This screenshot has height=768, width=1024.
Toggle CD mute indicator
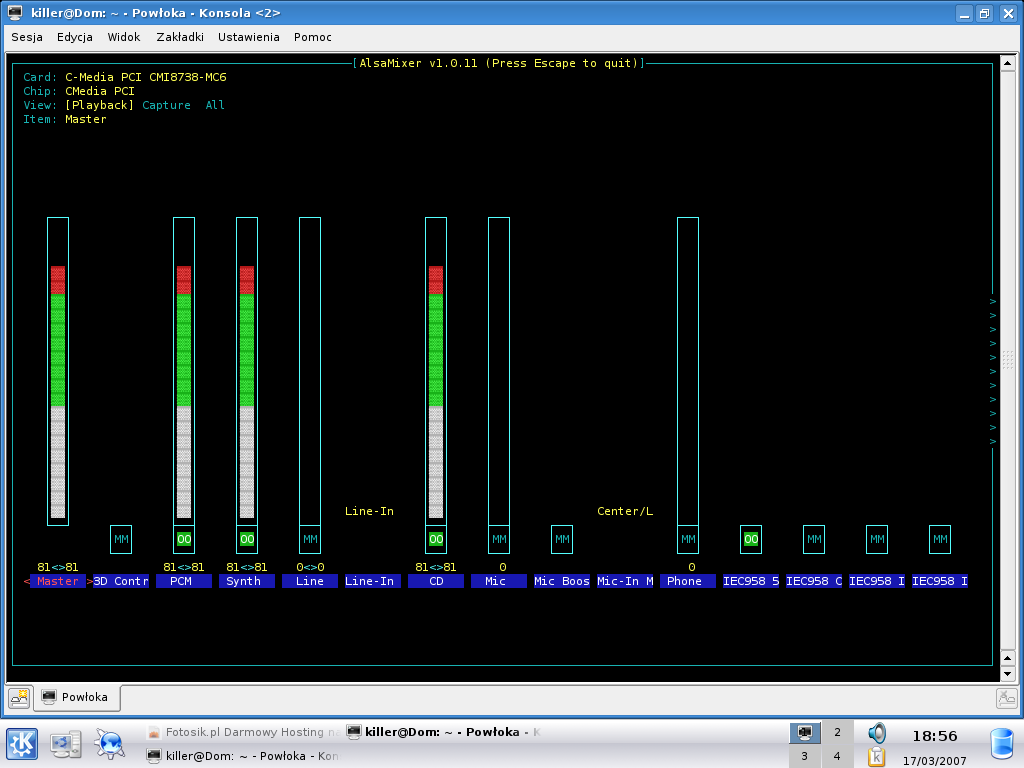coord(436,539)
